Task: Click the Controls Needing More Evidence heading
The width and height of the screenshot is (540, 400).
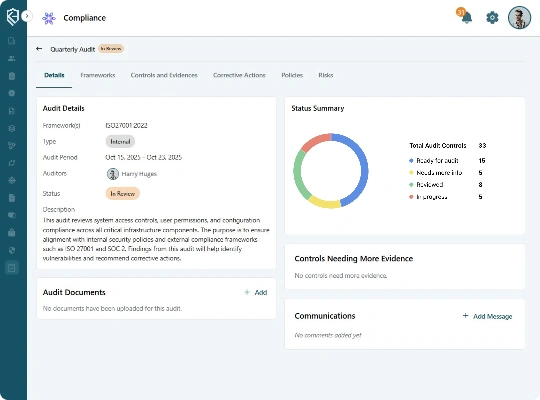Action: point(354,259)
